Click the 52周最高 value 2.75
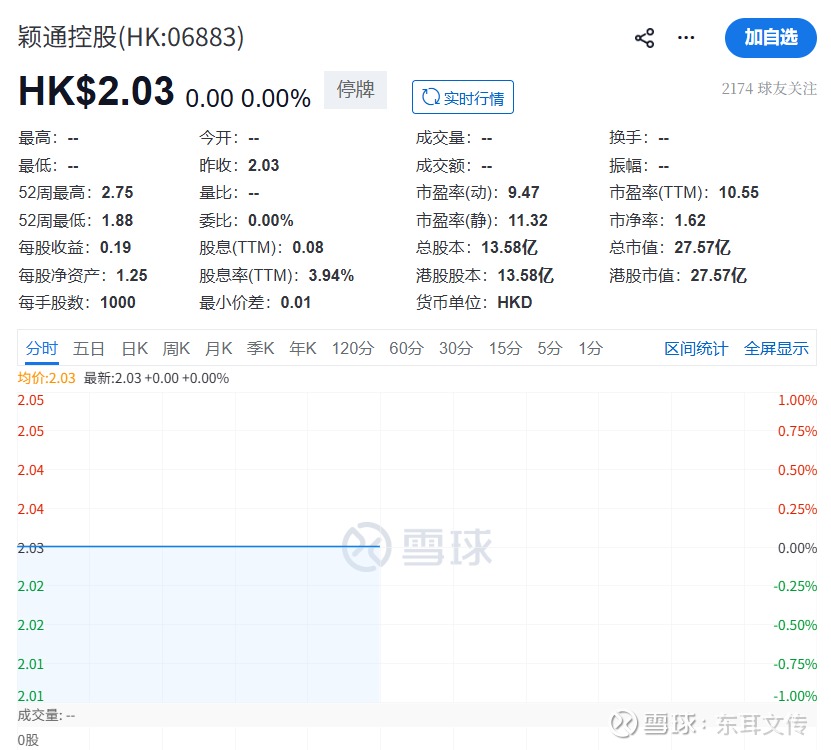 (117, 192)
